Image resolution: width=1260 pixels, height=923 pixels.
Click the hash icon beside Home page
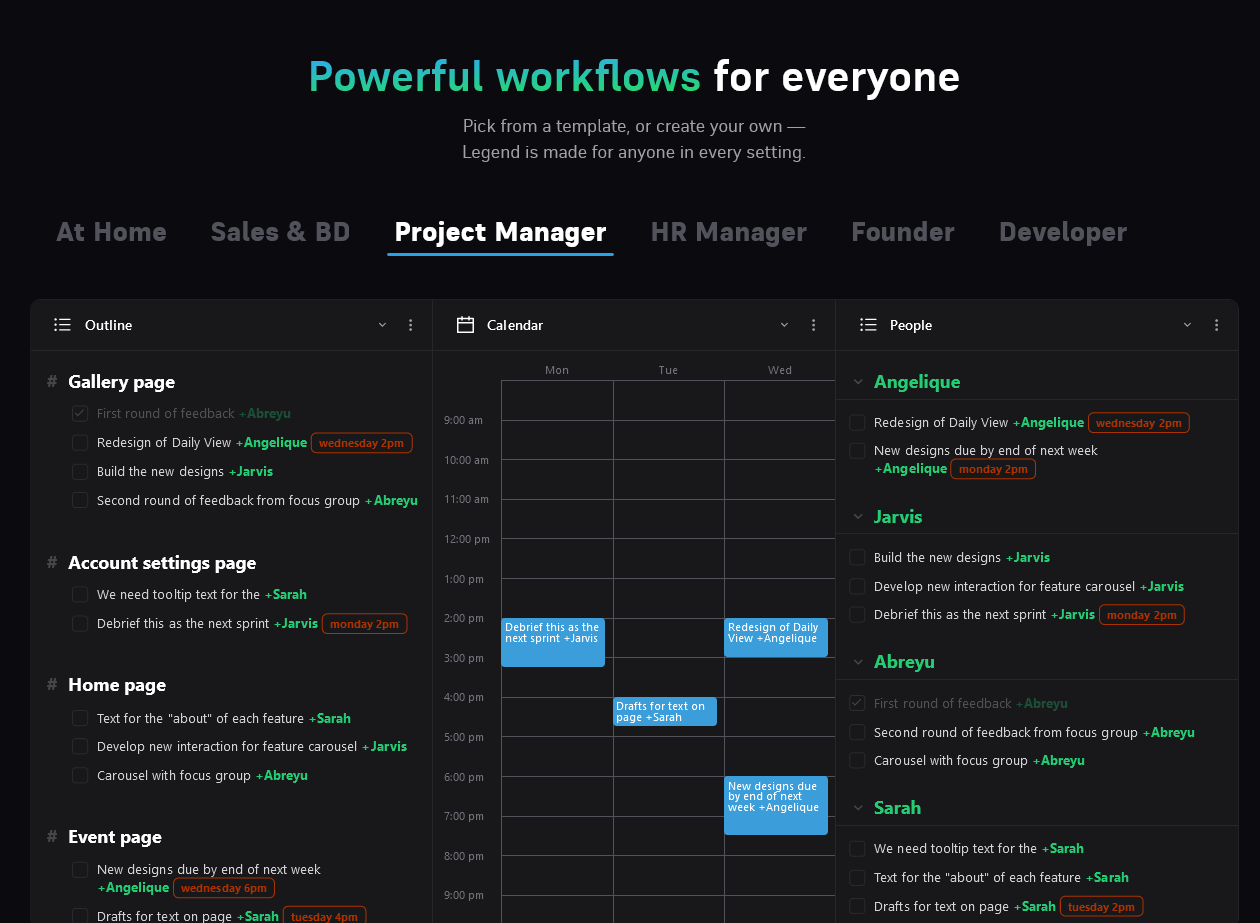[52, 684]
